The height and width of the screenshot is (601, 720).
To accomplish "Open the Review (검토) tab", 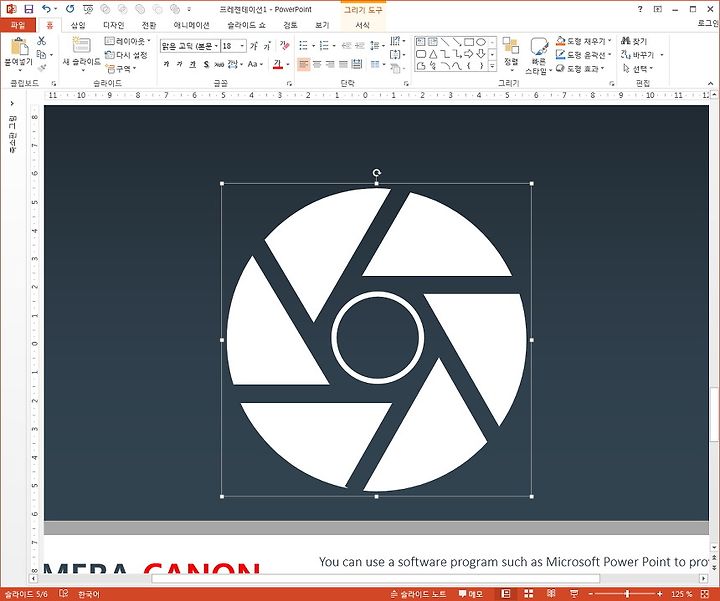I will tap(290, 25).
